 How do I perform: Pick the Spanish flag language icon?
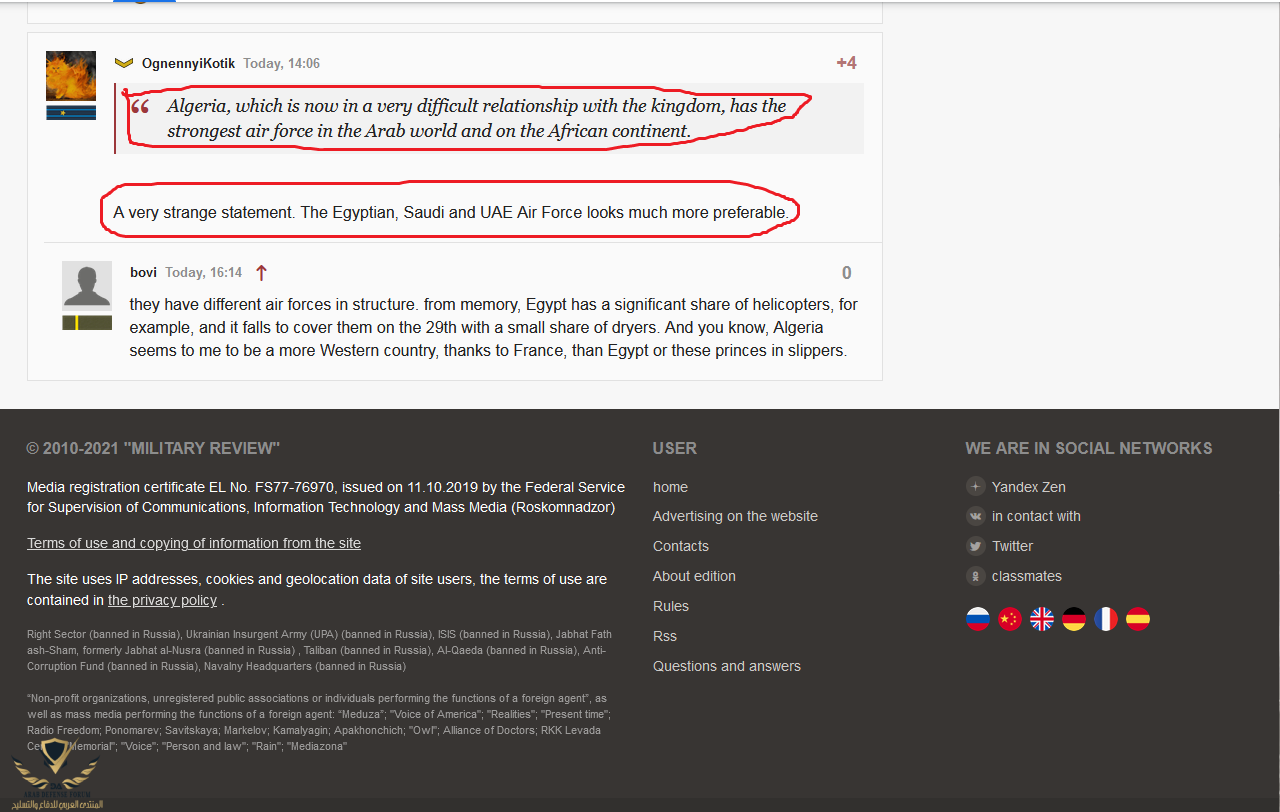tap(1137, 619)
